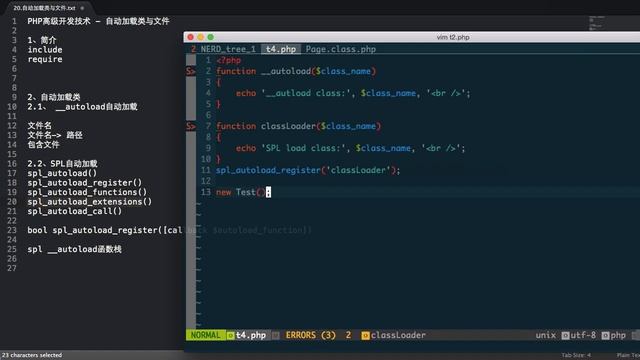Open Tab Size setting in Sublime status bar
Image resolution: width=640 pixels, height=360 pixels.
point(576,355)
